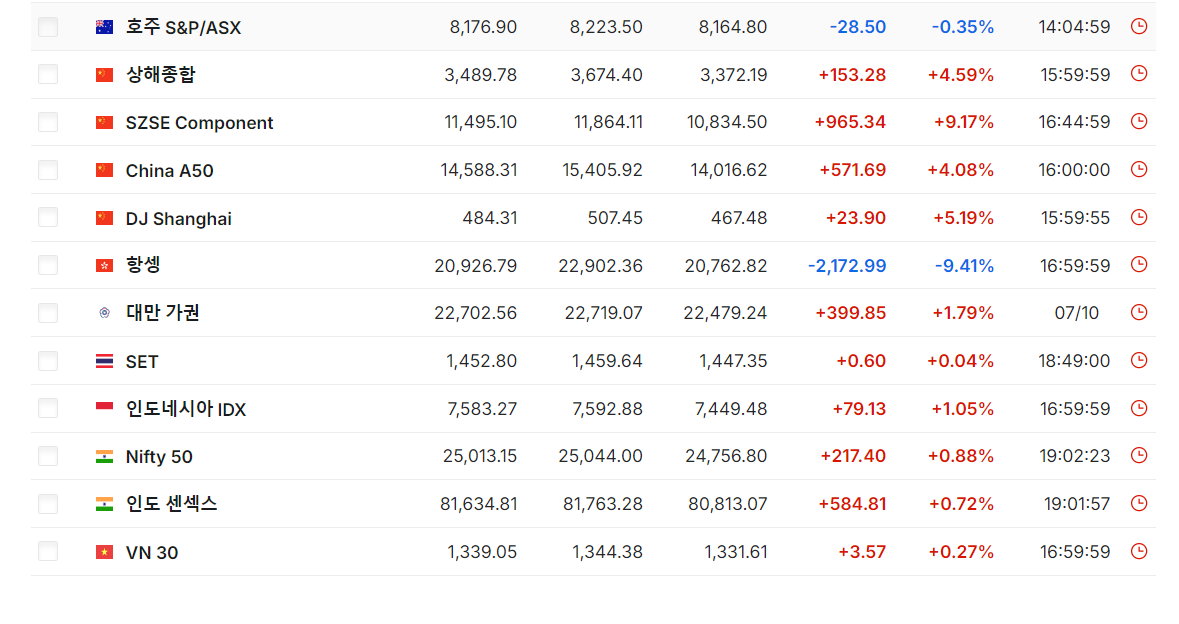Click the 항셍 change value -2,172.99
Screen dimensions: 1179x624
coord(847,265)
